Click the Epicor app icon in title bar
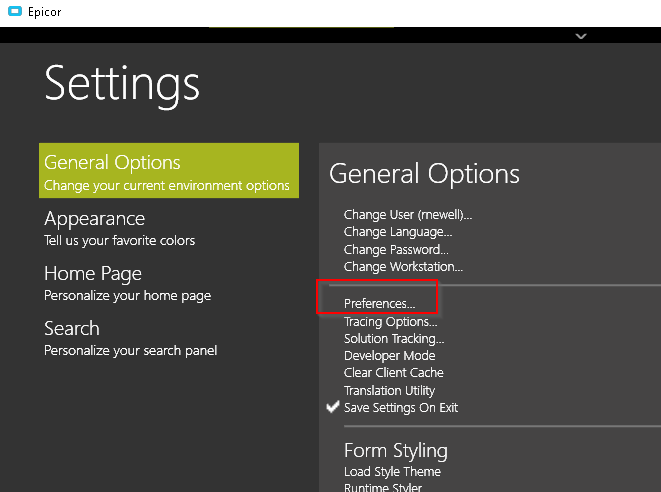The width and height of the screenshot is (661, 492). click(x=15, y=11)
